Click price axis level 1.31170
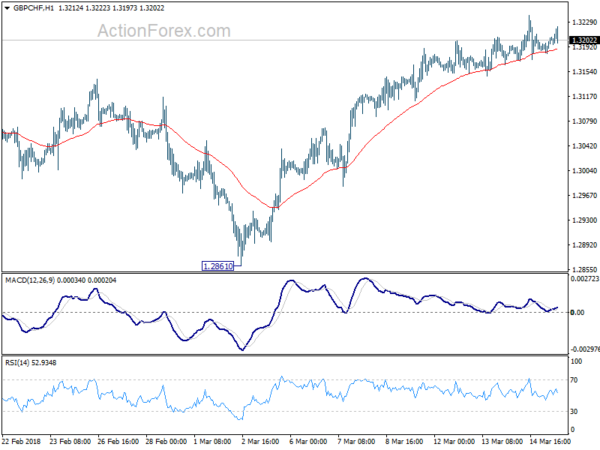Screen dimensions: 600x450 [x=584, y=96]
